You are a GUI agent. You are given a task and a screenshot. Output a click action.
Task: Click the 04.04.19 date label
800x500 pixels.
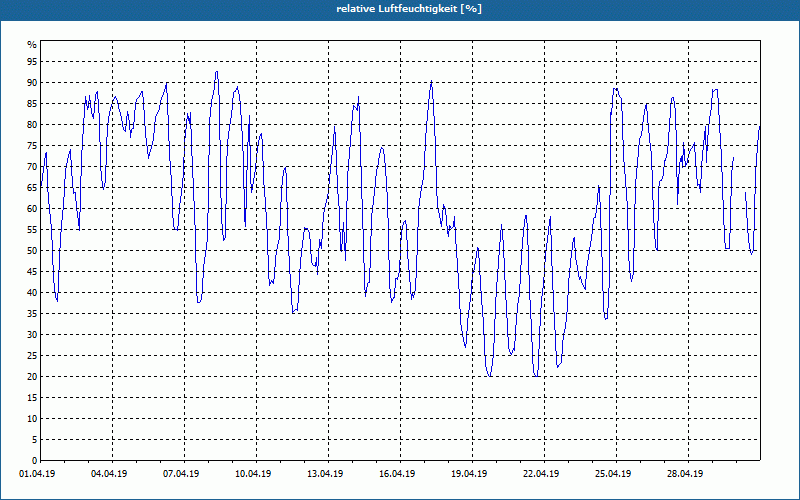pyautogui.click(x=109, y=474)
